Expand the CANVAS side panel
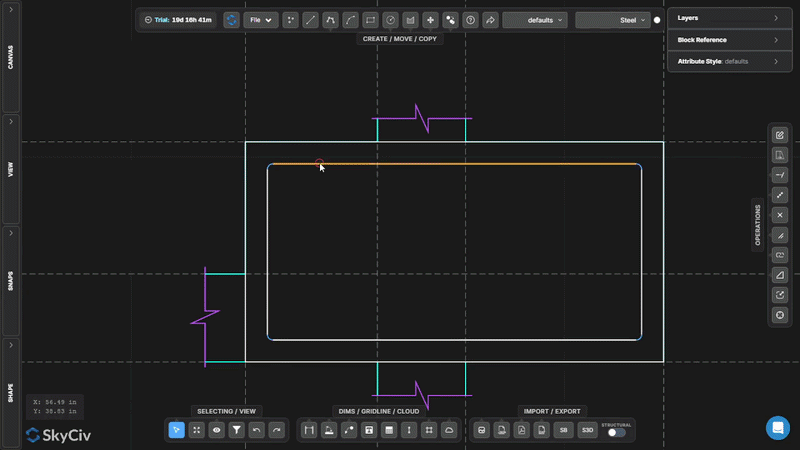The height and width of the screenshot is (450, 800). 11,57
